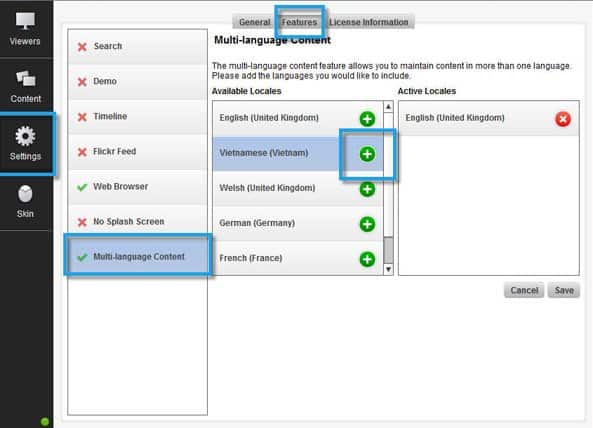
Task: Remove English (United Kingdom) from Active Locales
Action: tap(563, 119)
